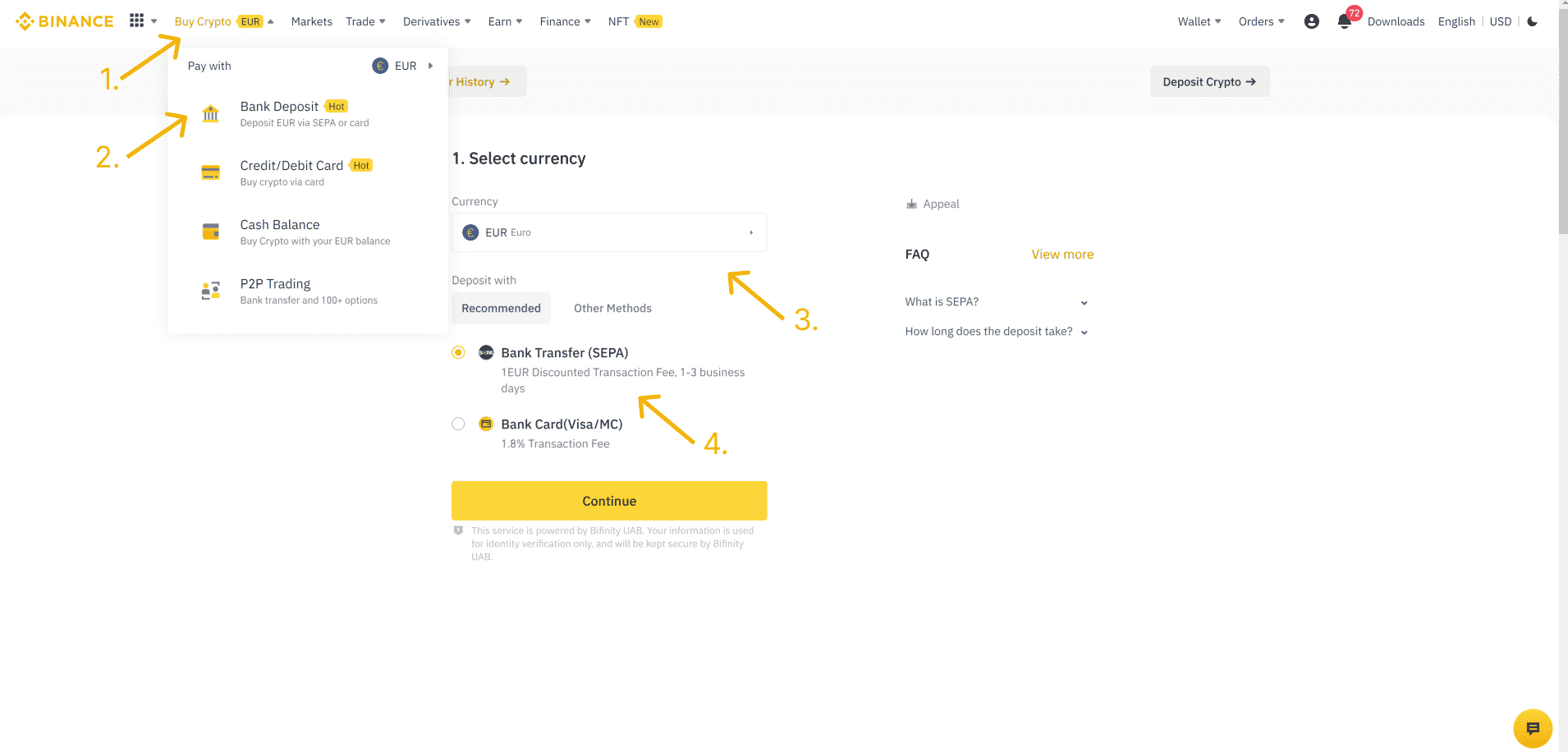Open the chat support bubble icon
This screenshot has height=752, width=1568.
(x=1532, y=728)
